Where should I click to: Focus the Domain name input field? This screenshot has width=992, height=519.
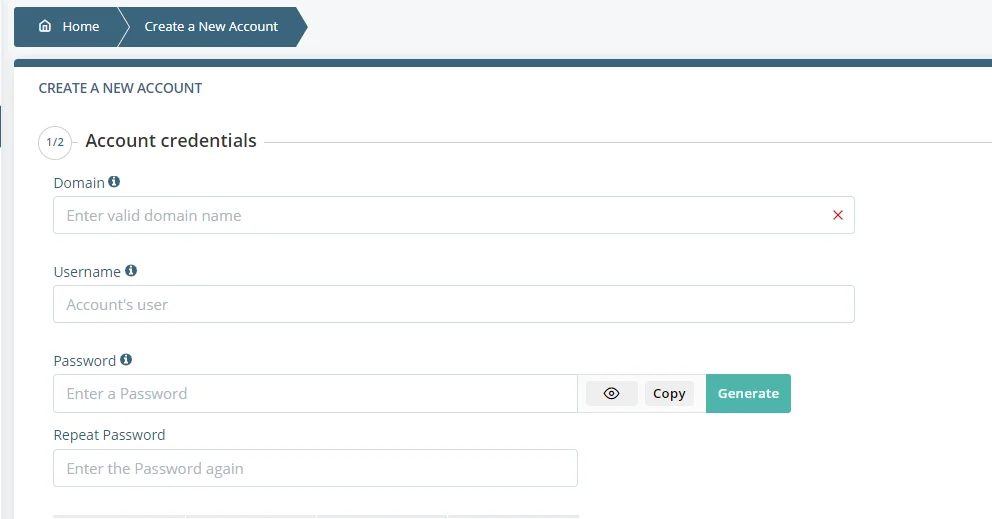[454, 215]
